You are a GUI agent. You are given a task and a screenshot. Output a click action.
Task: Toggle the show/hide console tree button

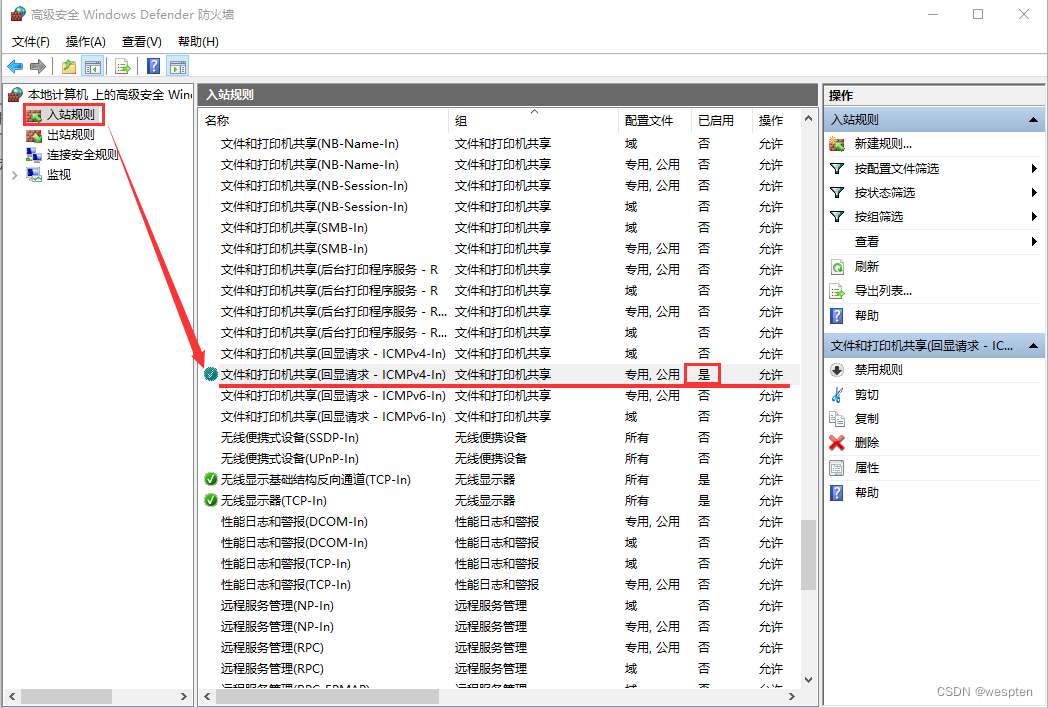point(93,67)
